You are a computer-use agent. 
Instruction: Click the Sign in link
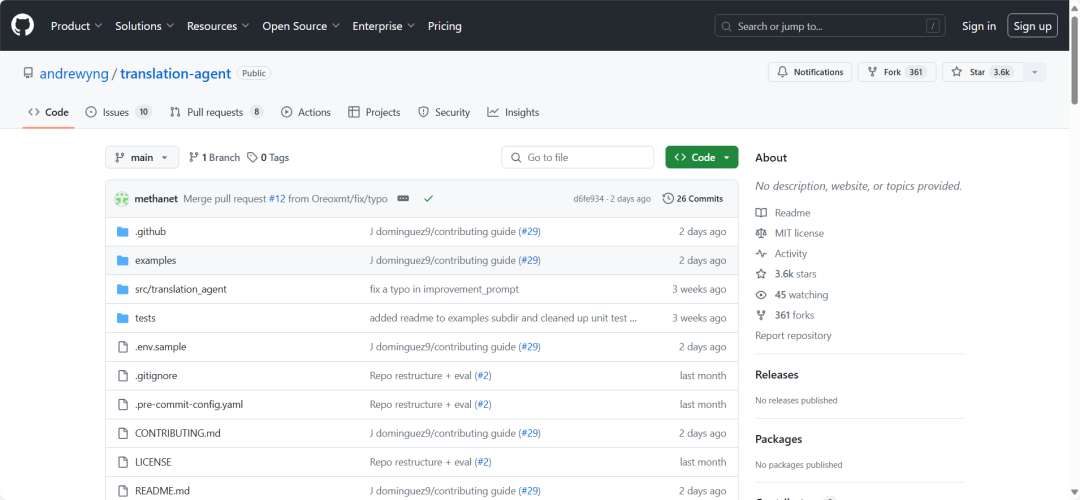tap(979, 26)
